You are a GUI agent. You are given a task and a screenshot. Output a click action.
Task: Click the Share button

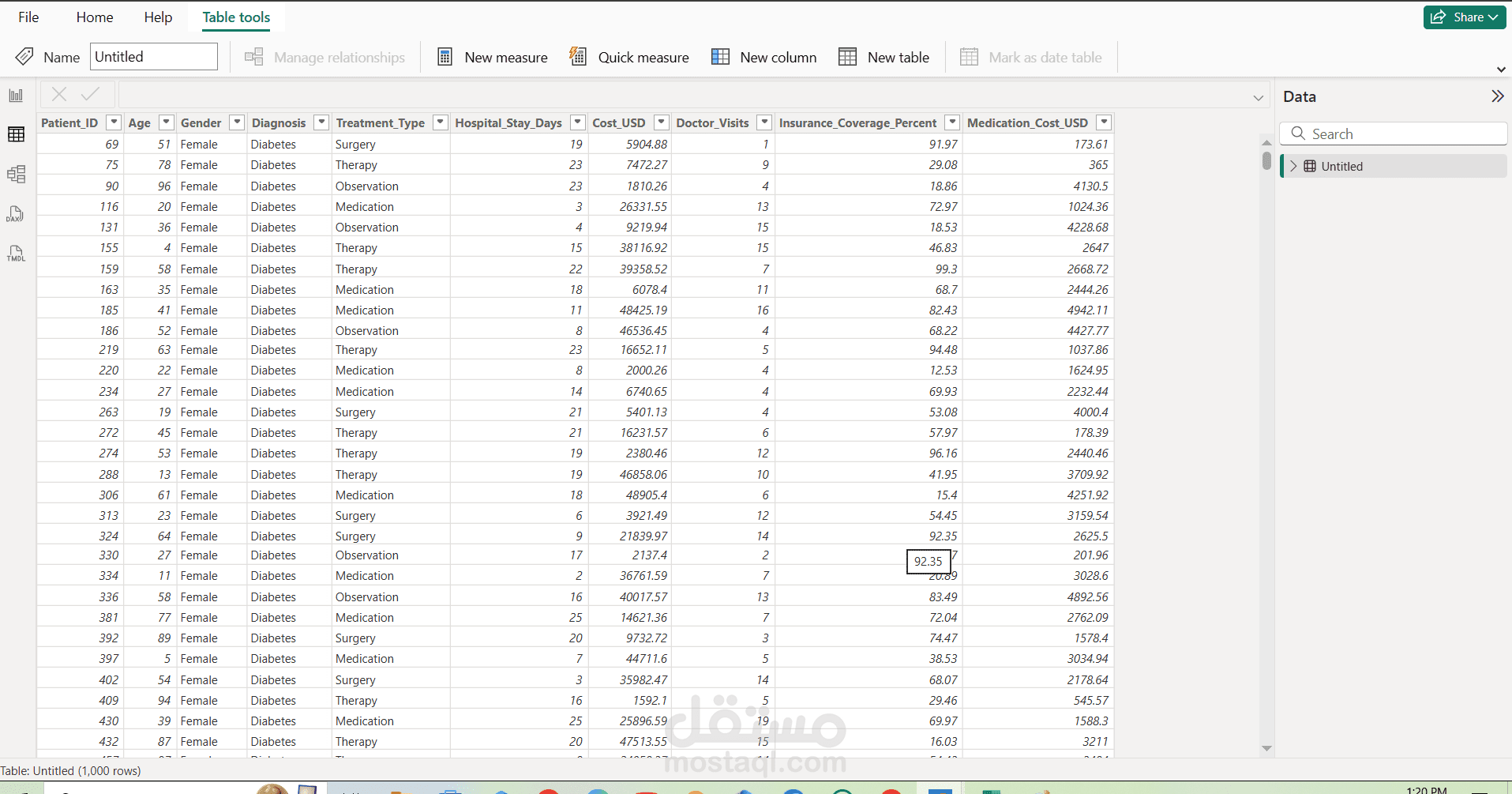pos(1465,17)
